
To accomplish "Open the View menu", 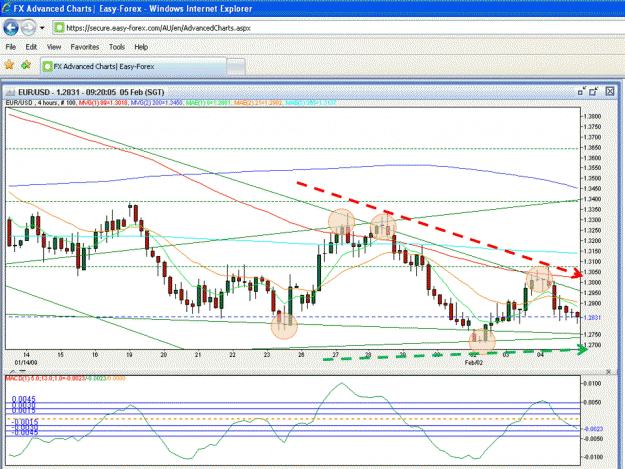I will [x=54, y=47].
